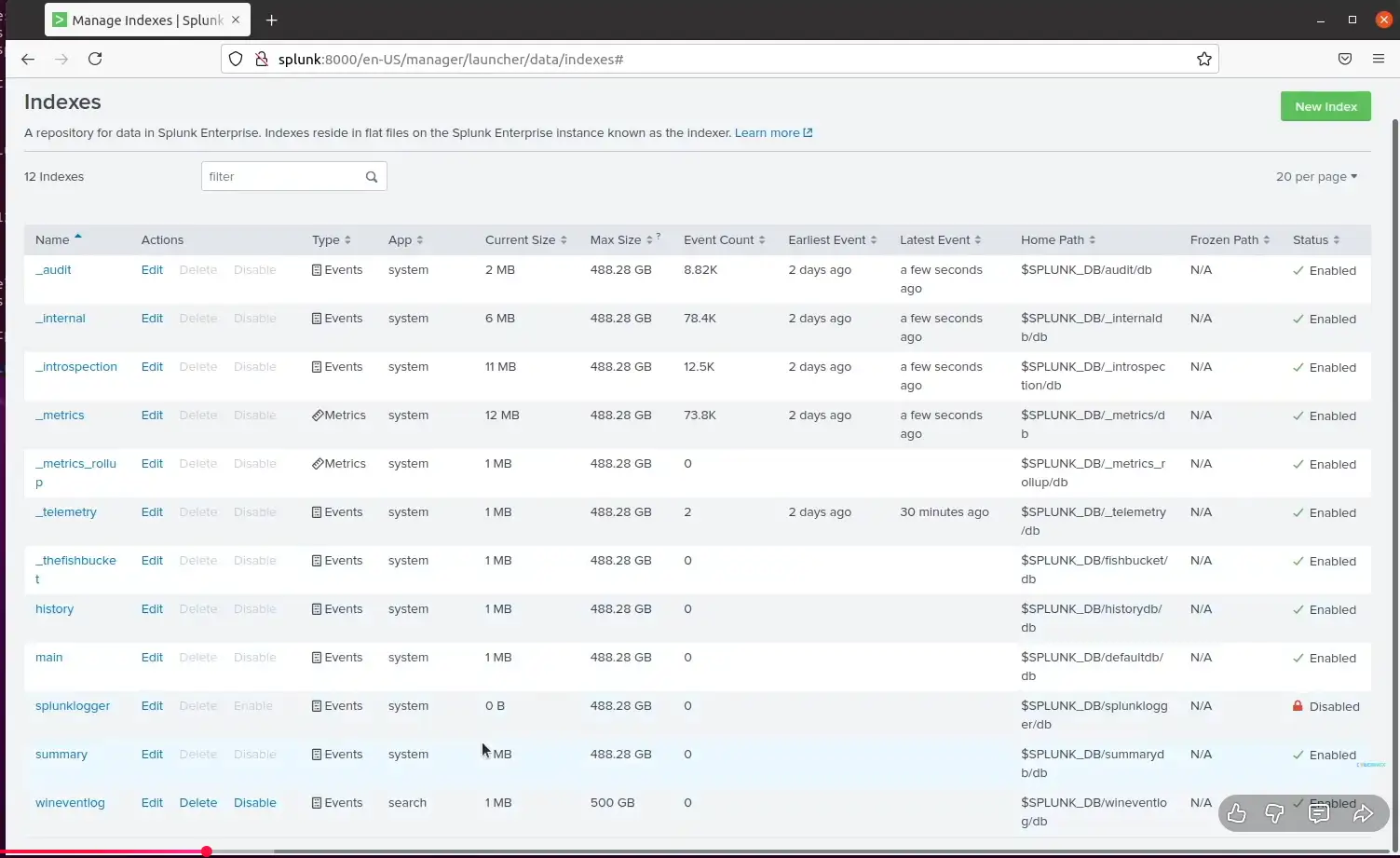
Task: Sort by Event Count using its chevrons
Action: [764, 239]
